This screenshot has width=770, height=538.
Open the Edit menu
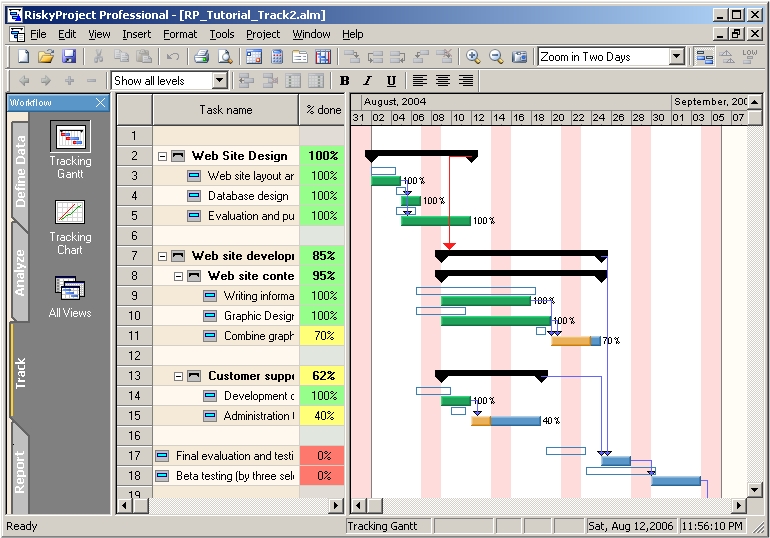coord(67,34)
